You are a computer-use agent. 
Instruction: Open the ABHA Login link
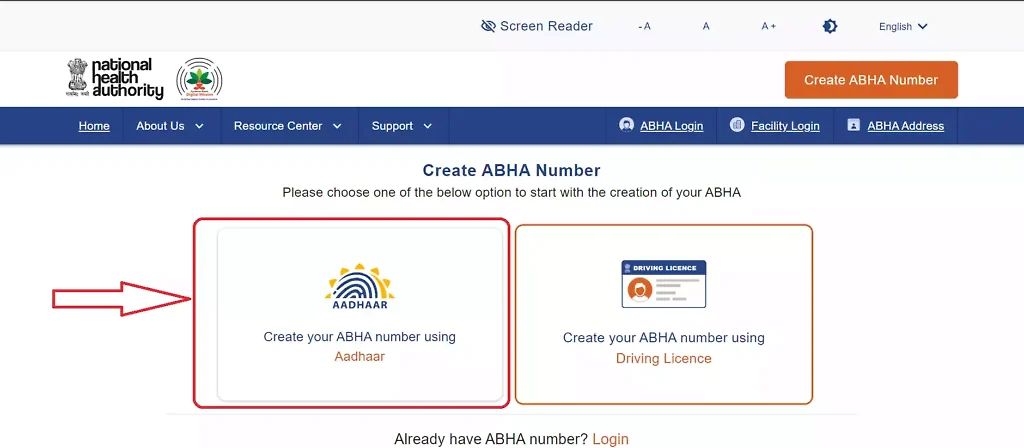tap(671, 126)
